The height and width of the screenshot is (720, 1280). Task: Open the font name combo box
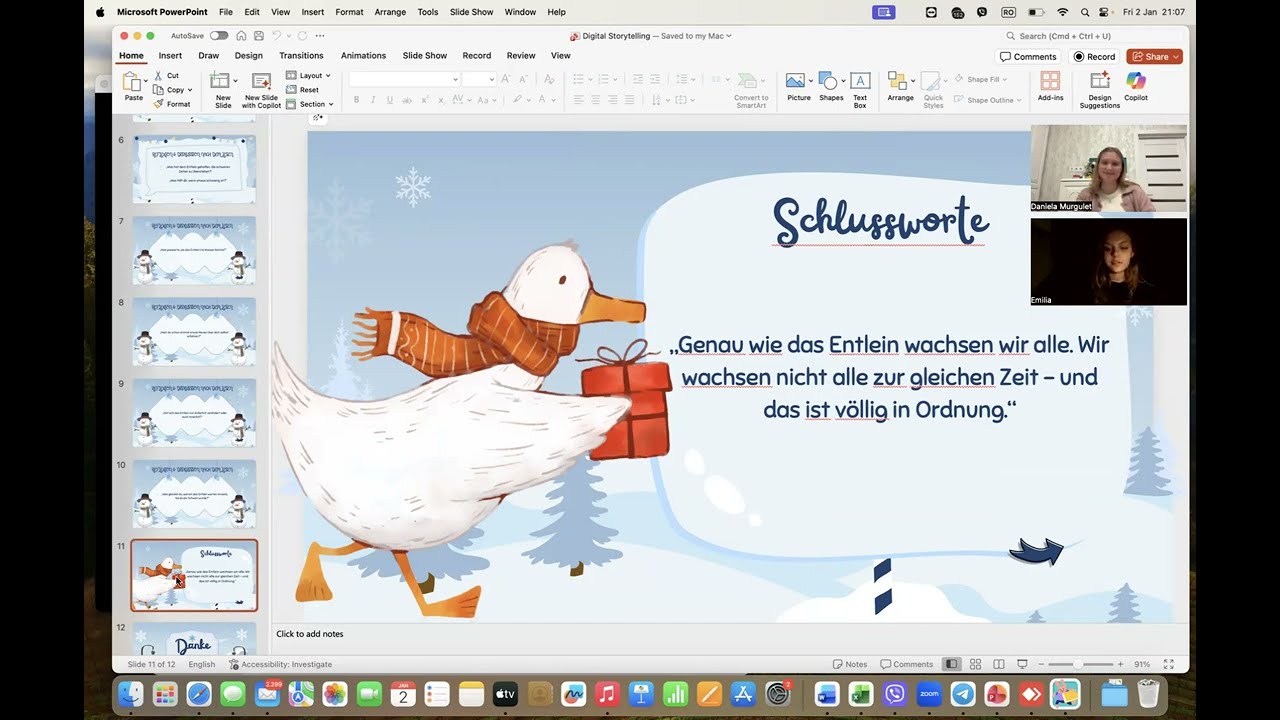tap(404, 79)
